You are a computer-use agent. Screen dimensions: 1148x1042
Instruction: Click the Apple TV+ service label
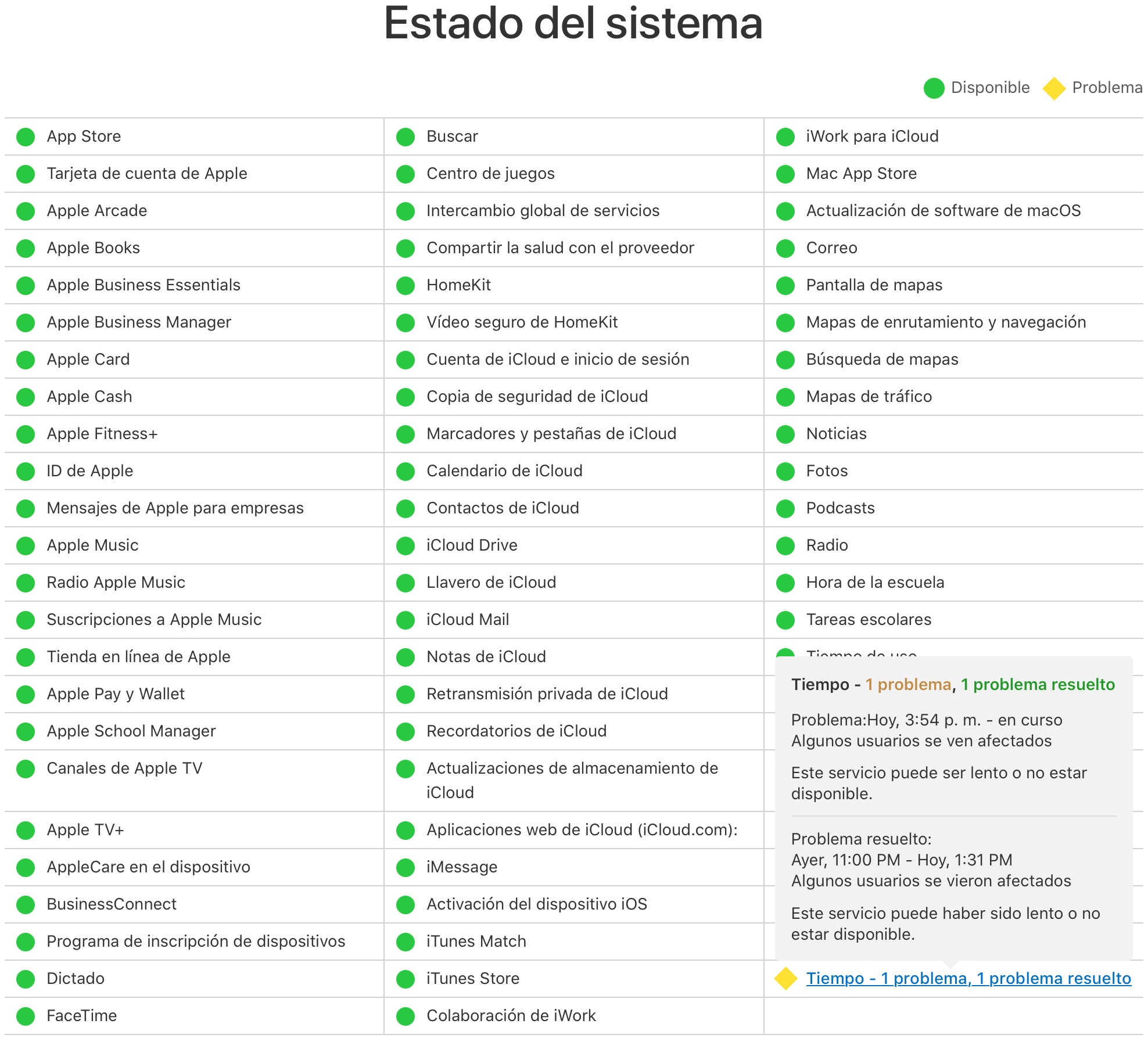(x=85, y=830)
